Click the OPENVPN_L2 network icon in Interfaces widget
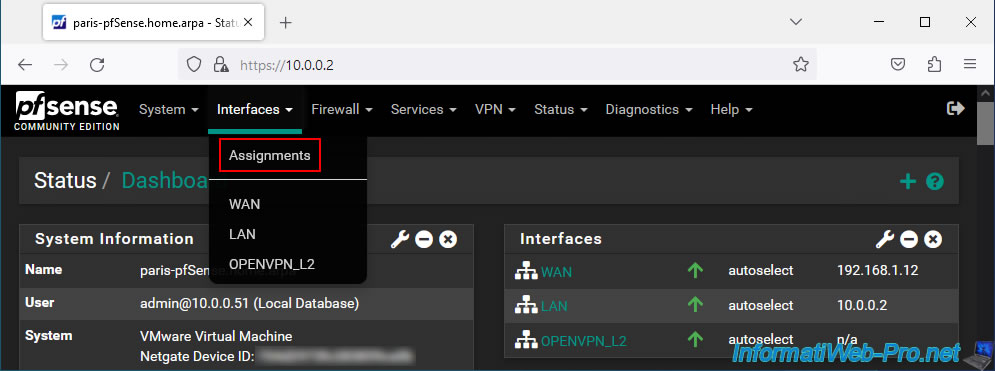 click(526, 341)
